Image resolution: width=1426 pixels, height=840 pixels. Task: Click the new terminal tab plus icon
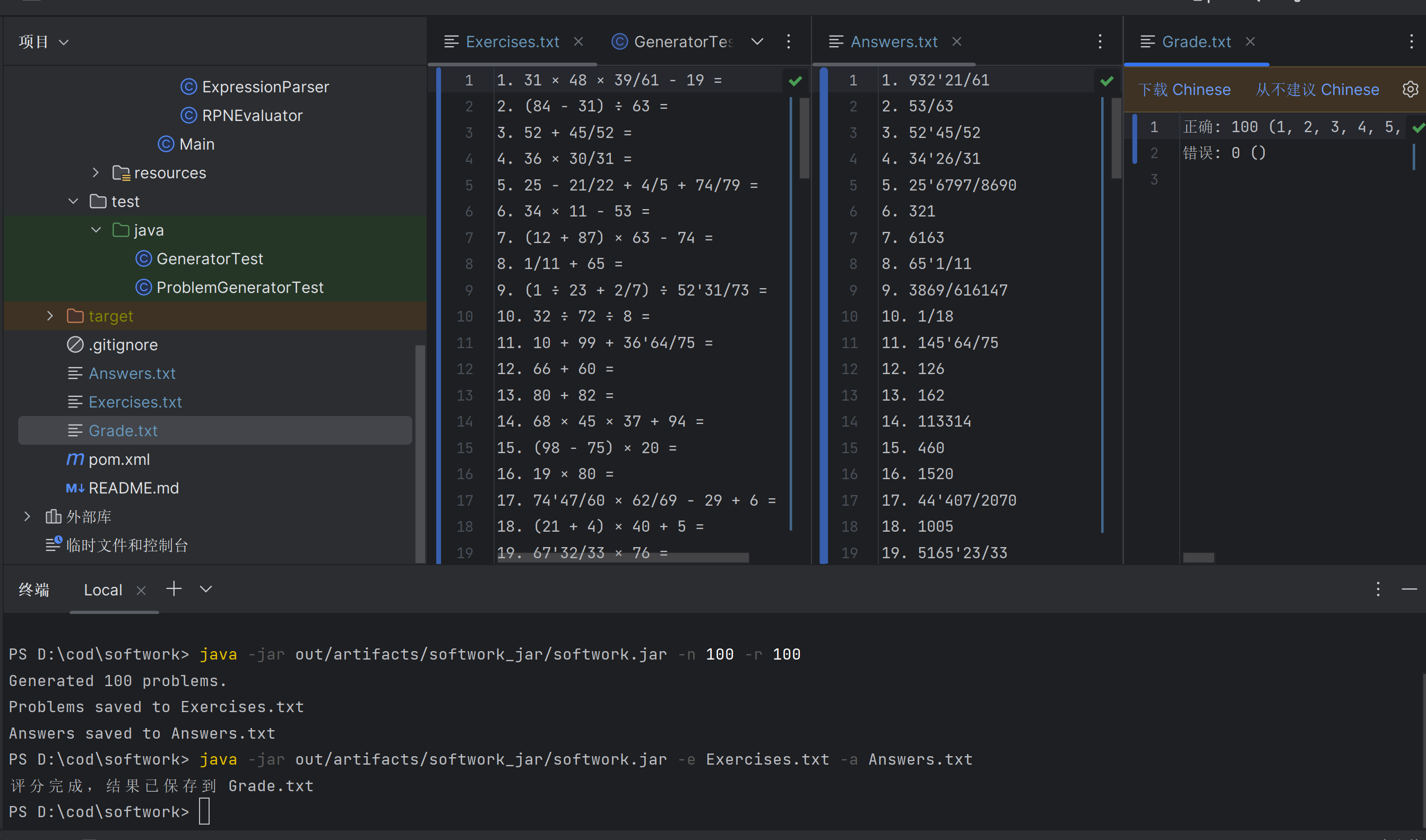(174, 589)
